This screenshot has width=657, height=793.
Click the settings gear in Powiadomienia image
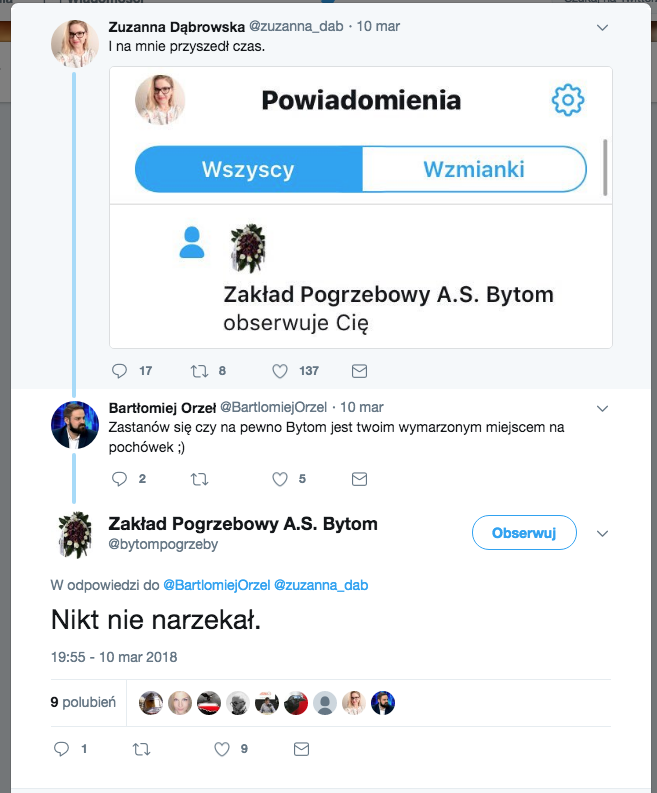(x=567, y=100)
